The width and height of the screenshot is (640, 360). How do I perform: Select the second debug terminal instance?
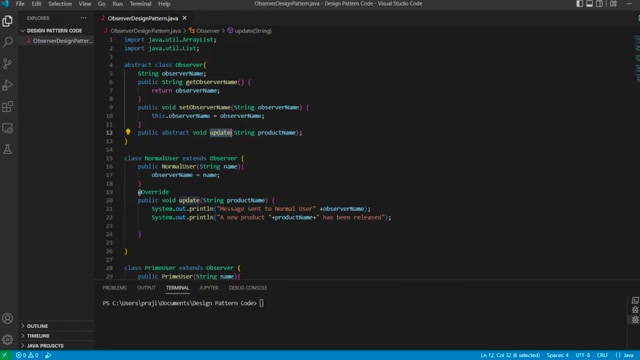coord(635,320)
